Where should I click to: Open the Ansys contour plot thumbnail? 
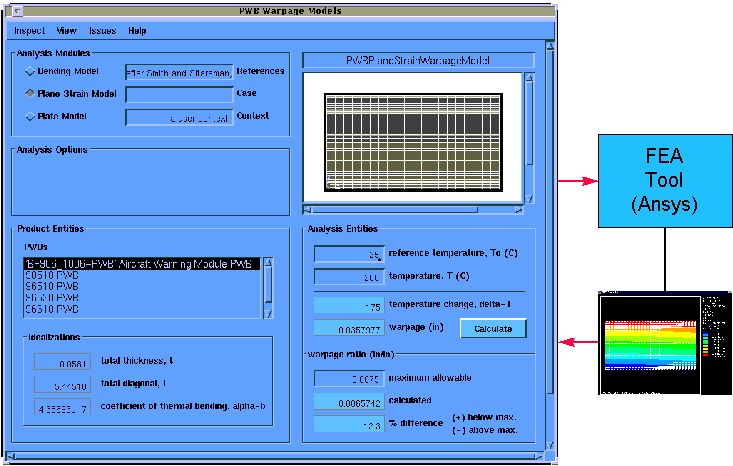coord(665,345)
